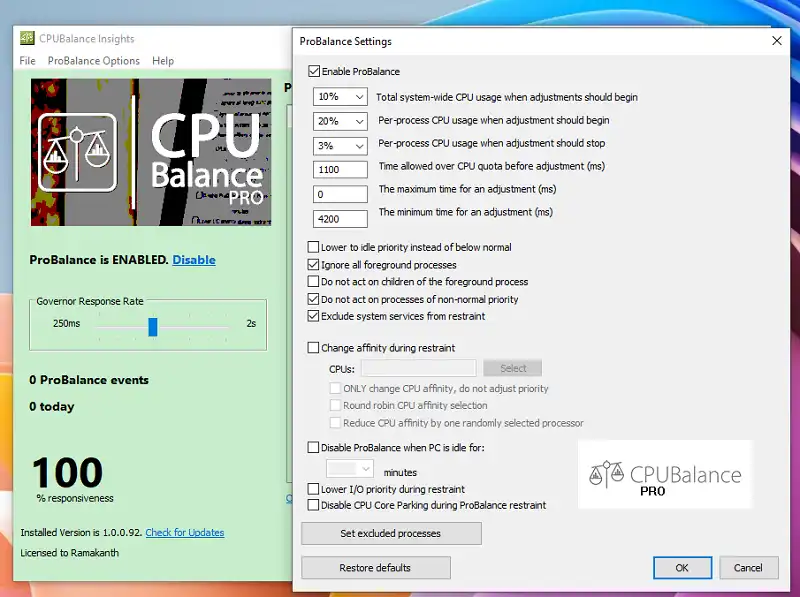The width and height of the screenshot is (800, 597).
Task: Enable Disable CPU Core Parking option
Action: tap(314, 505)
